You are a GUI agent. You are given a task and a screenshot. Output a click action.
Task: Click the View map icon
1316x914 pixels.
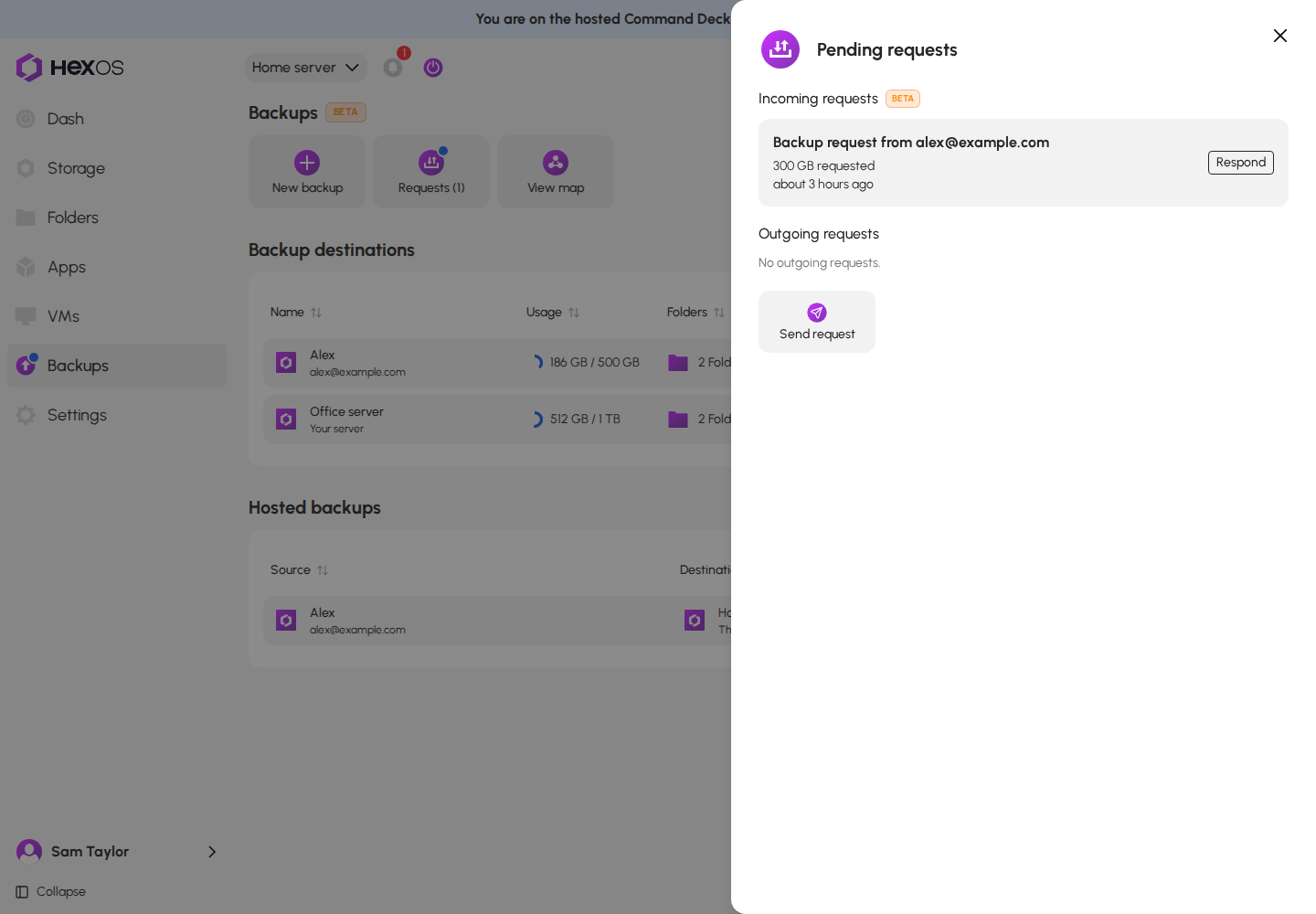pos(556,163)
